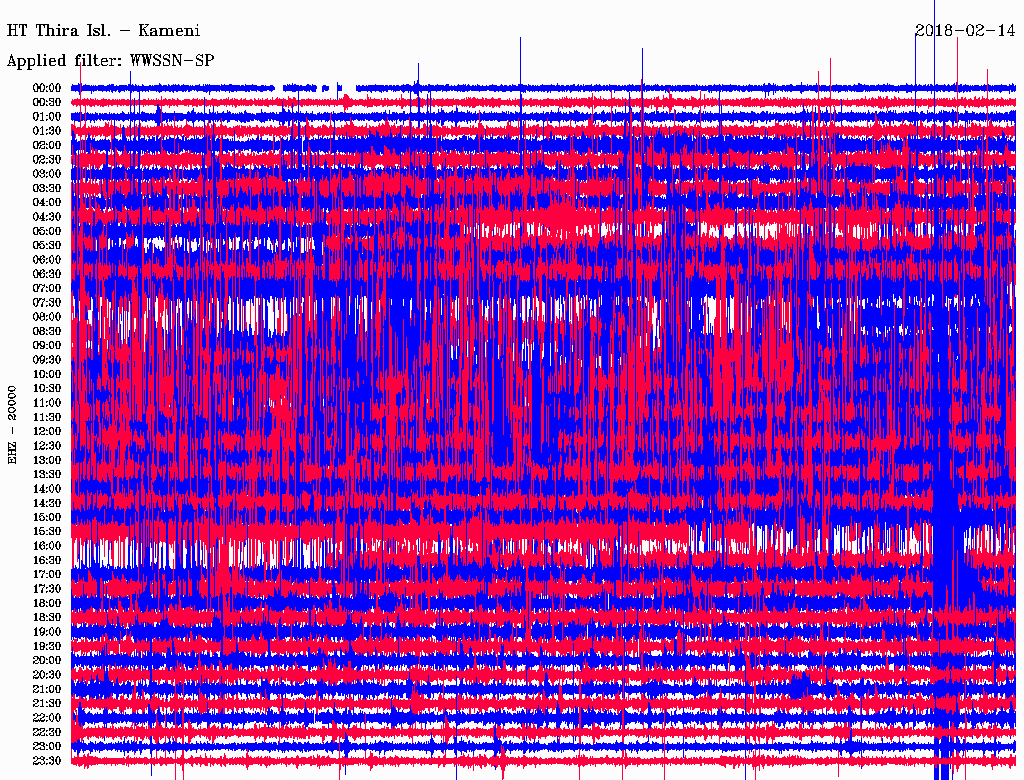
Task: Click the 02:30 time label
Action: coord(47,159)
